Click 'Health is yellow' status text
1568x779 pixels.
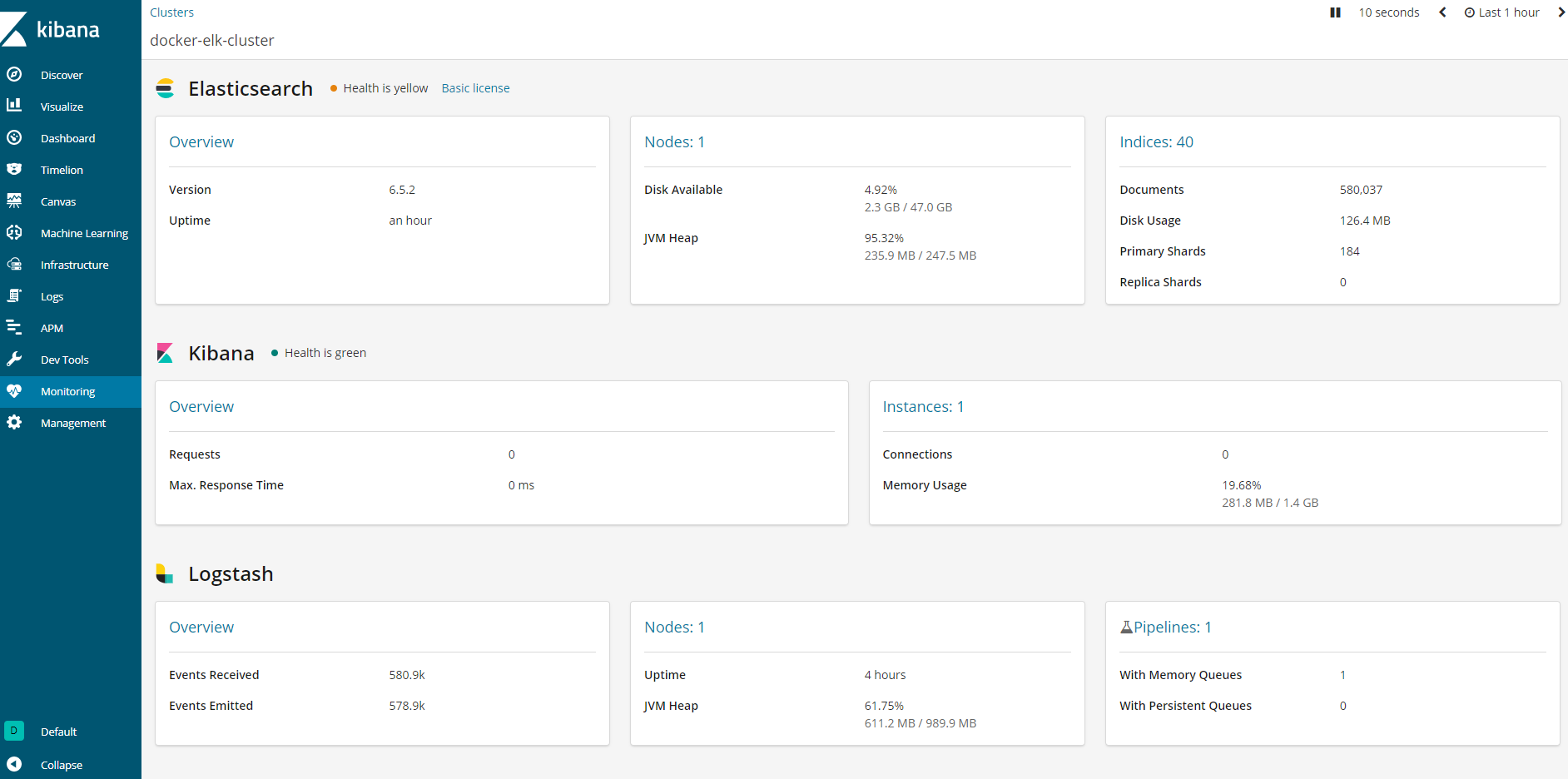tap(385, 88)
